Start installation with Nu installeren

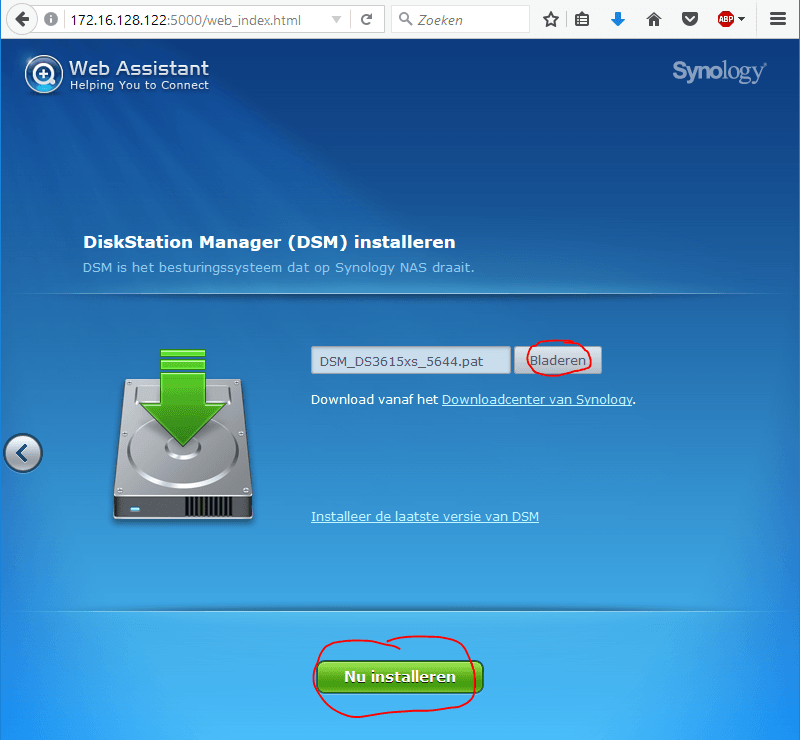coord(399,677)
